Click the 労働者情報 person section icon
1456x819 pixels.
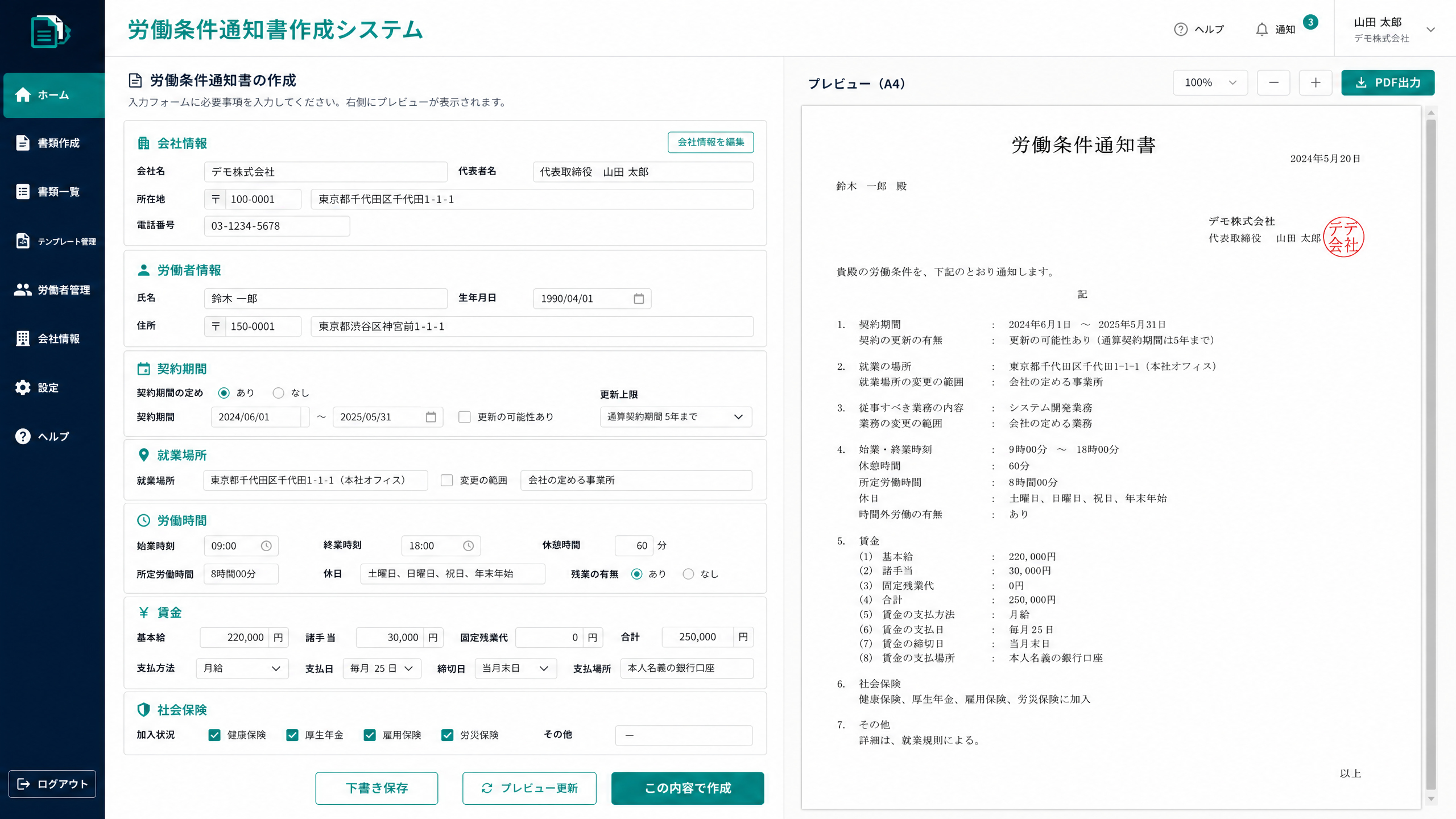143,270
